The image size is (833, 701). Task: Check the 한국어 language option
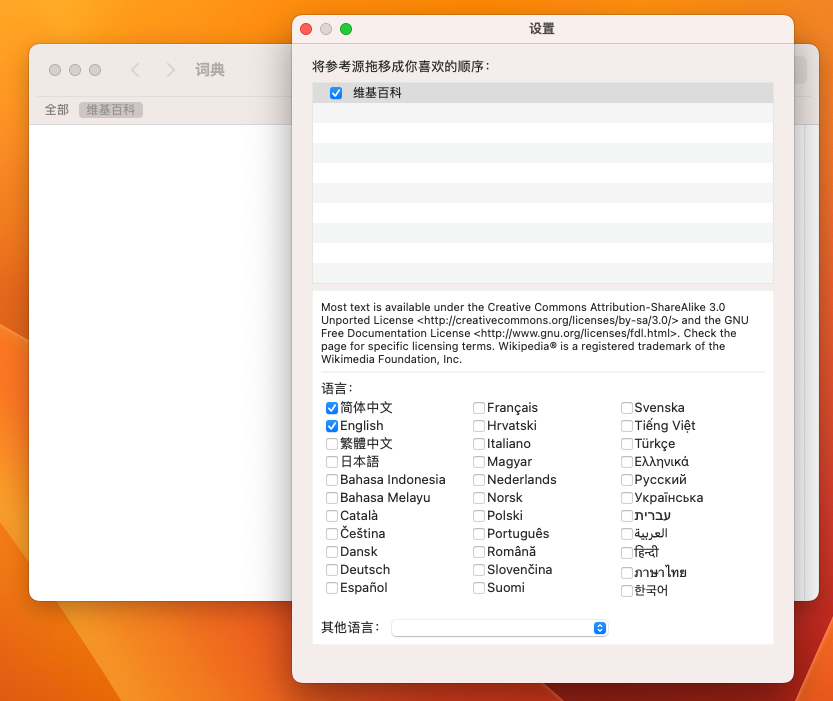627,591
